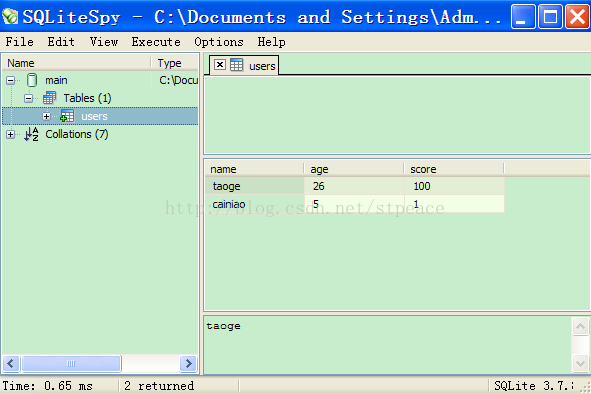Click the Time: 0.65 ms status entry
The height and width of the screenshot is (394, 591).
(x=47, y=386)
